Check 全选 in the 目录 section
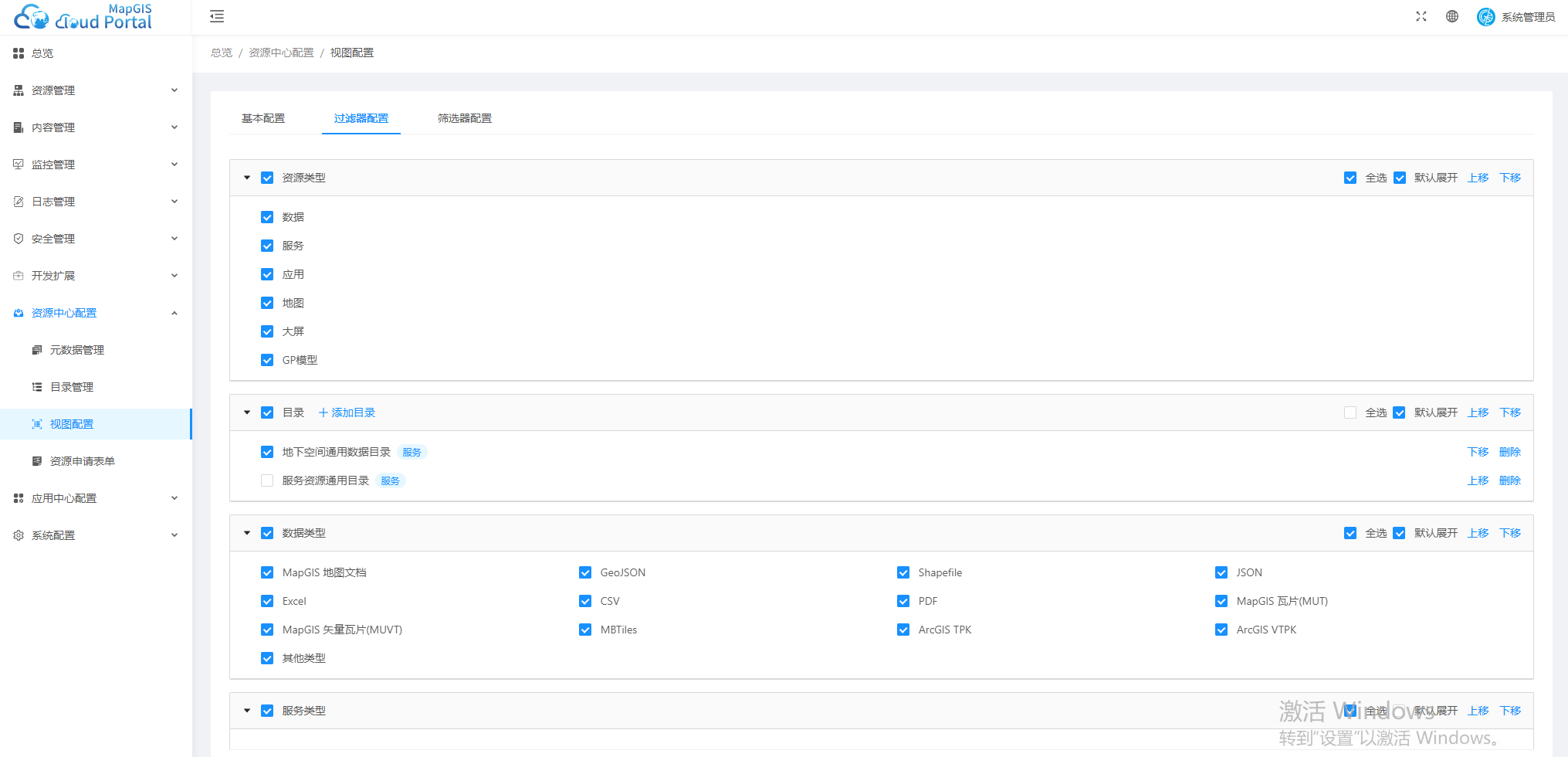The height and width of the screenshot is (757, 1568). pyautogui.click(x=1350, y=412)
